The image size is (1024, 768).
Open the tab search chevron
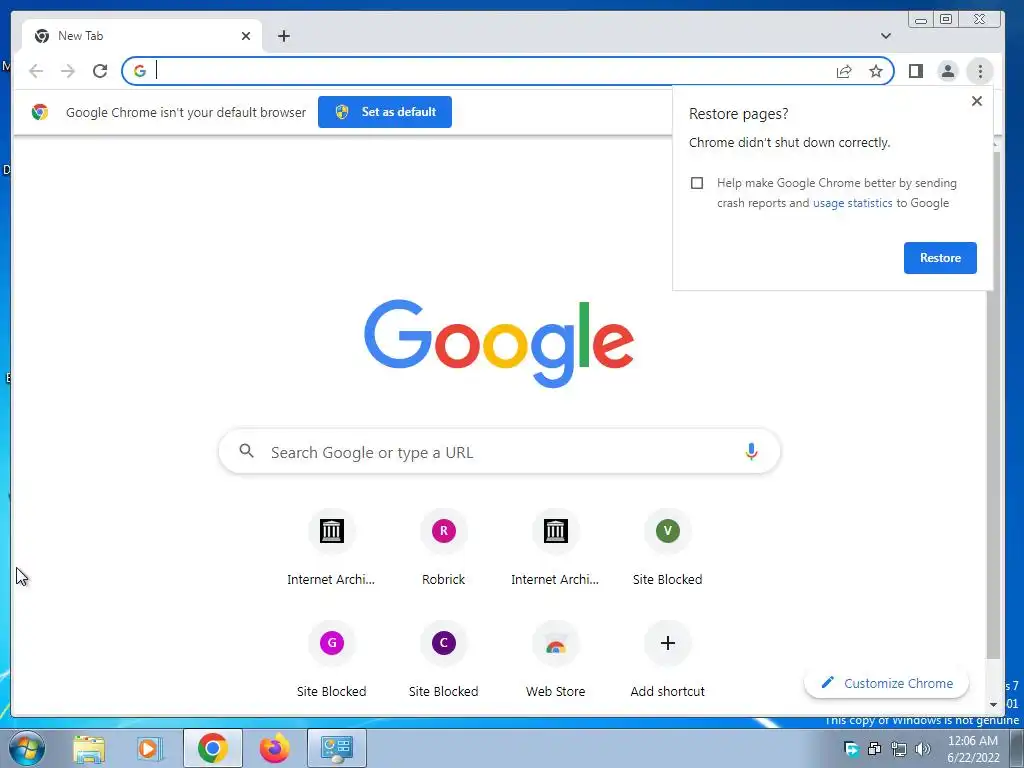(x=886, y=36)
